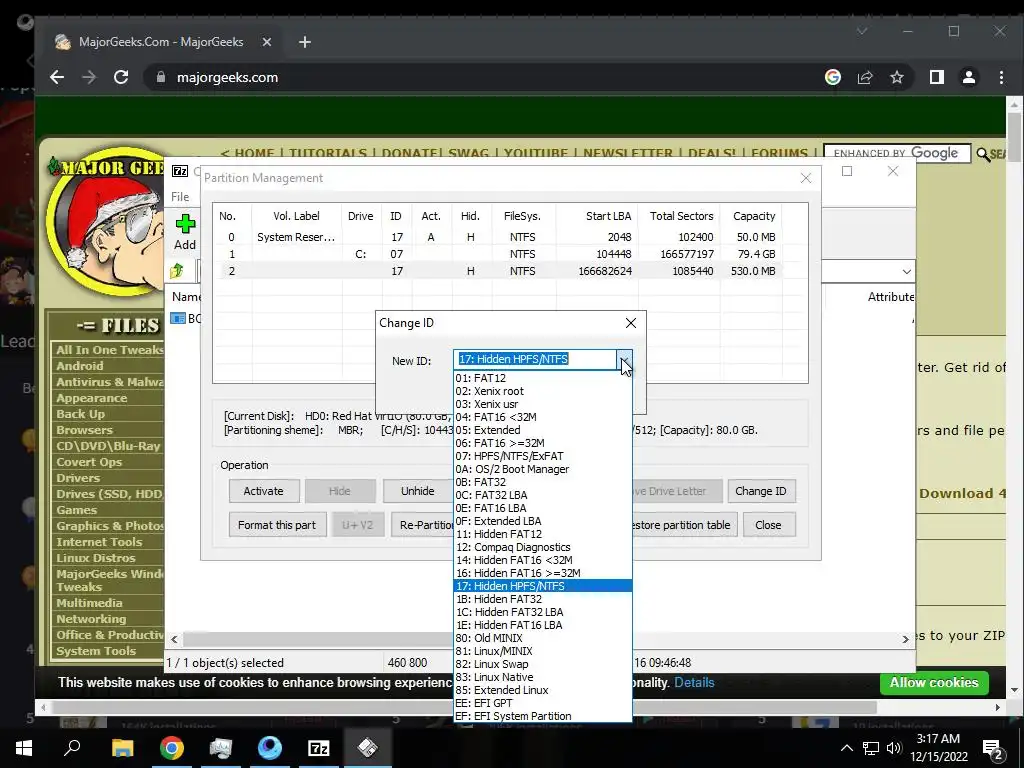Screen dimensions: 1024x768
Task: Choose '0C: FAT32 LBA' option
Action: 543,495
